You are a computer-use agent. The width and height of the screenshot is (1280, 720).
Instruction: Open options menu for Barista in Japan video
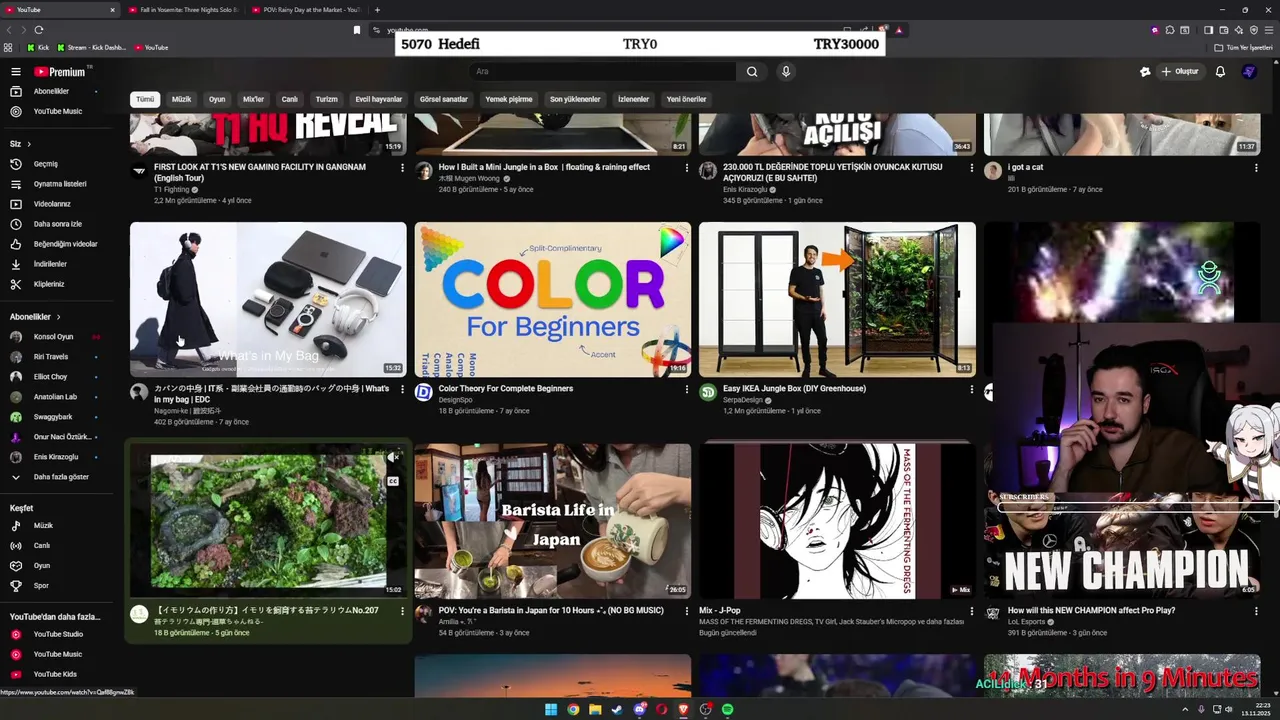point(687,611)
